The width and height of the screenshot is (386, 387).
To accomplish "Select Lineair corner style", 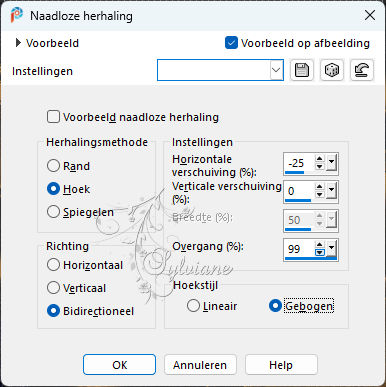I will pos(193,306).
